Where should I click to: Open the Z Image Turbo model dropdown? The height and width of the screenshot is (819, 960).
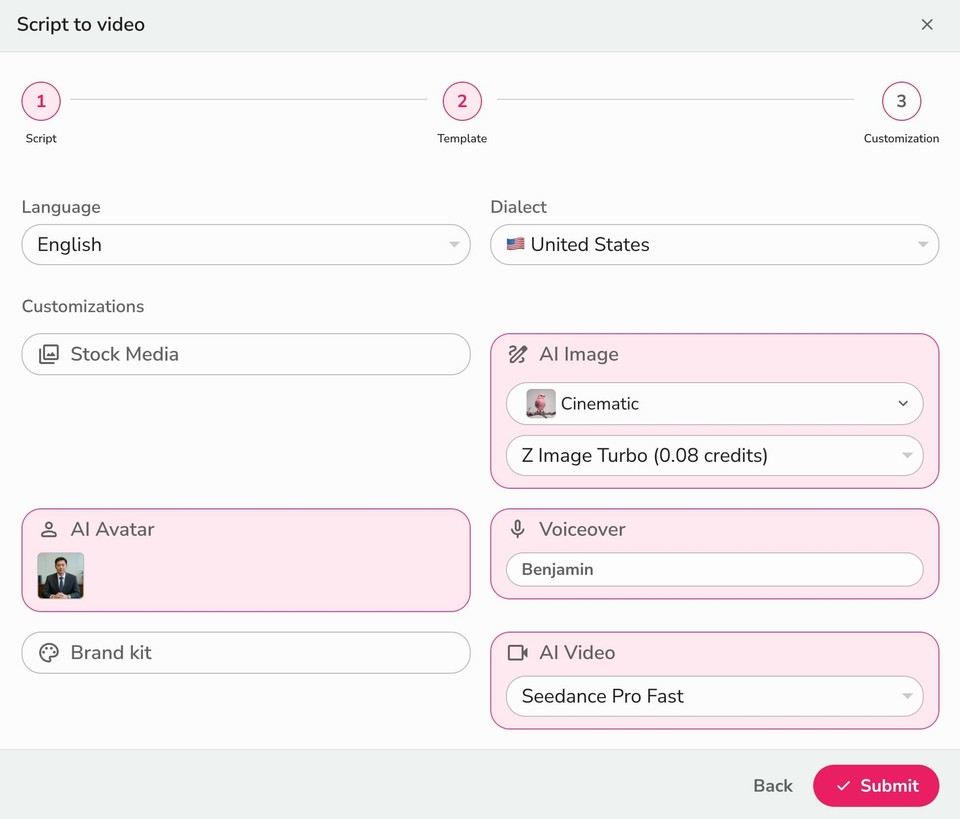pyautogui.click(x=714, y=456)
